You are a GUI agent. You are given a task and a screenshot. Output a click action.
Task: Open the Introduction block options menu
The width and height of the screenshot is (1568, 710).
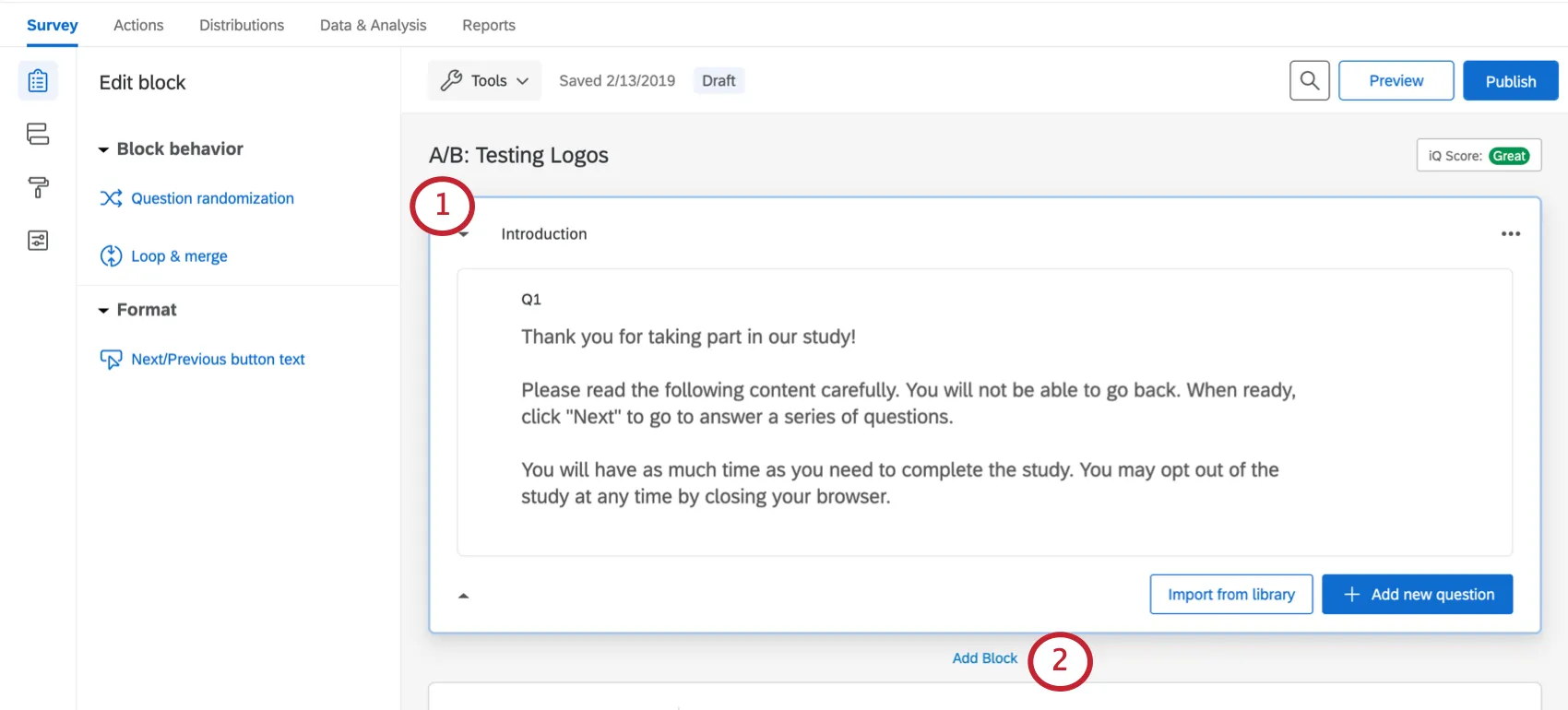(1510, 233)
